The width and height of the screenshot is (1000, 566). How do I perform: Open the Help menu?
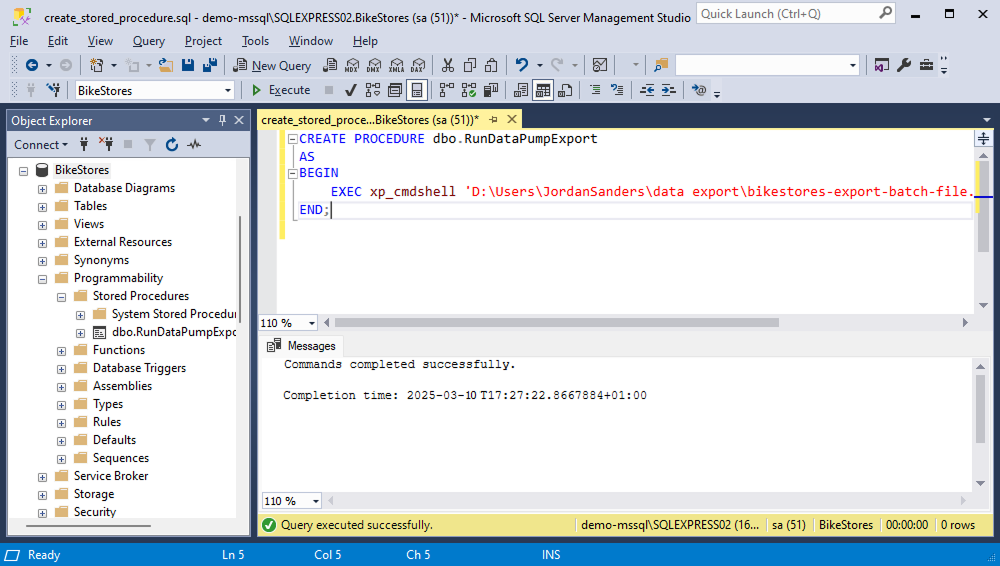coord(365,41)
